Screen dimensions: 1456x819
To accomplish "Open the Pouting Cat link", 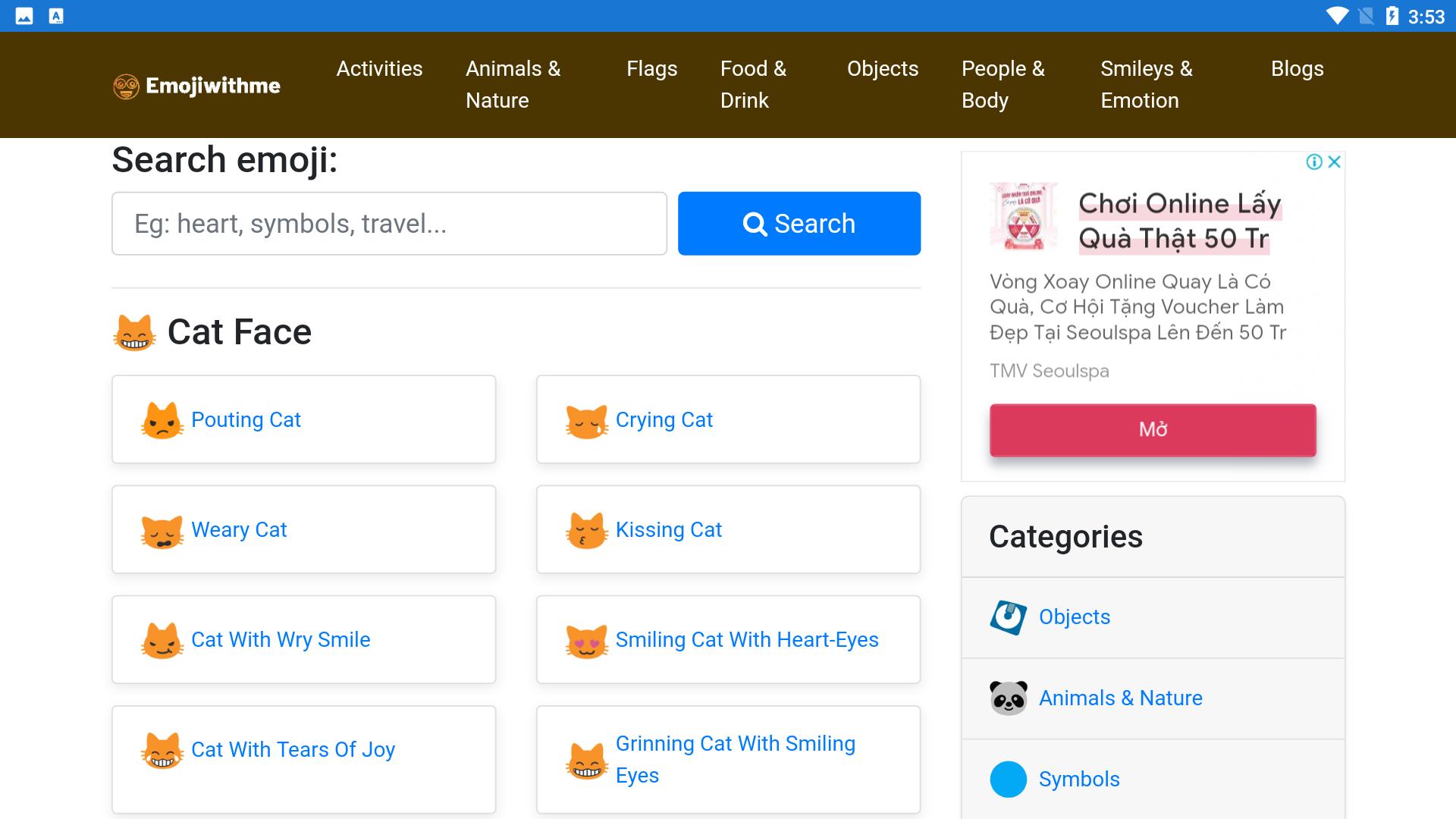I will [x=246, y=420].
